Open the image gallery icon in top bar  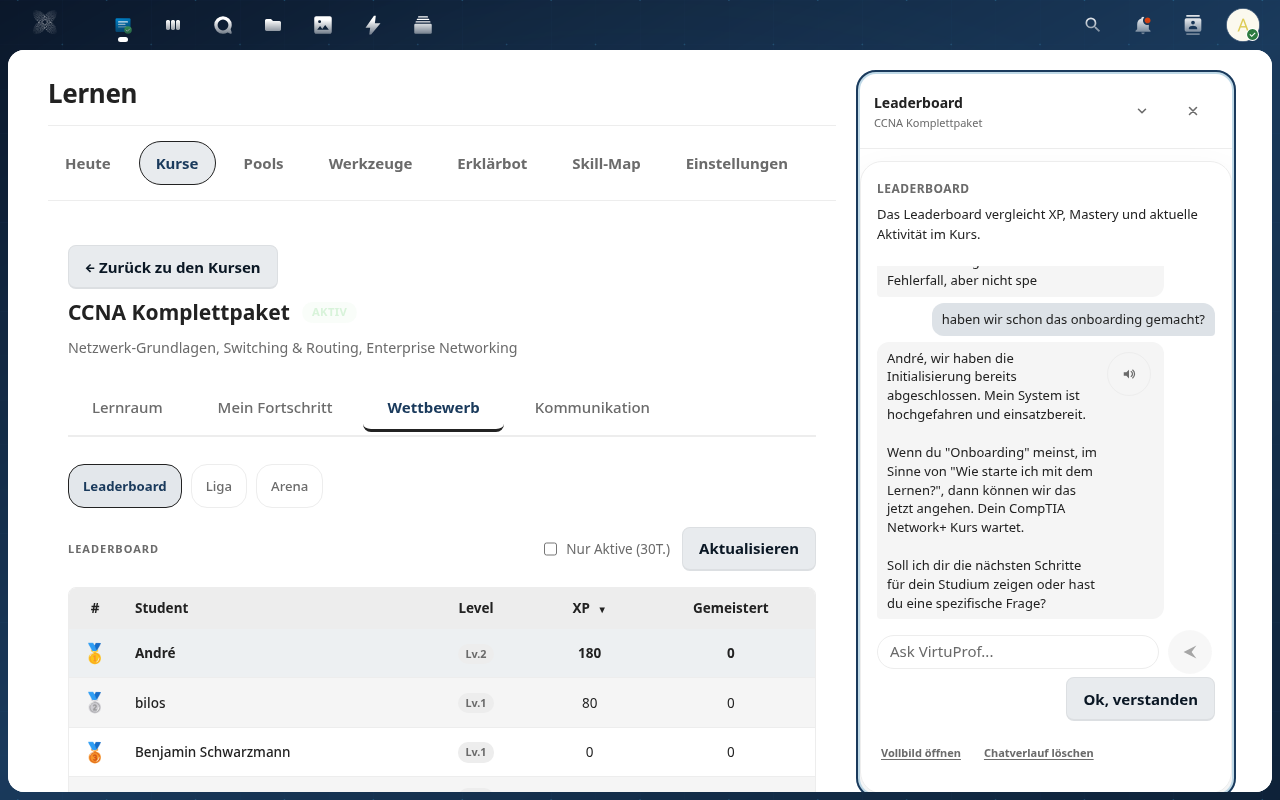pos(322,25)
